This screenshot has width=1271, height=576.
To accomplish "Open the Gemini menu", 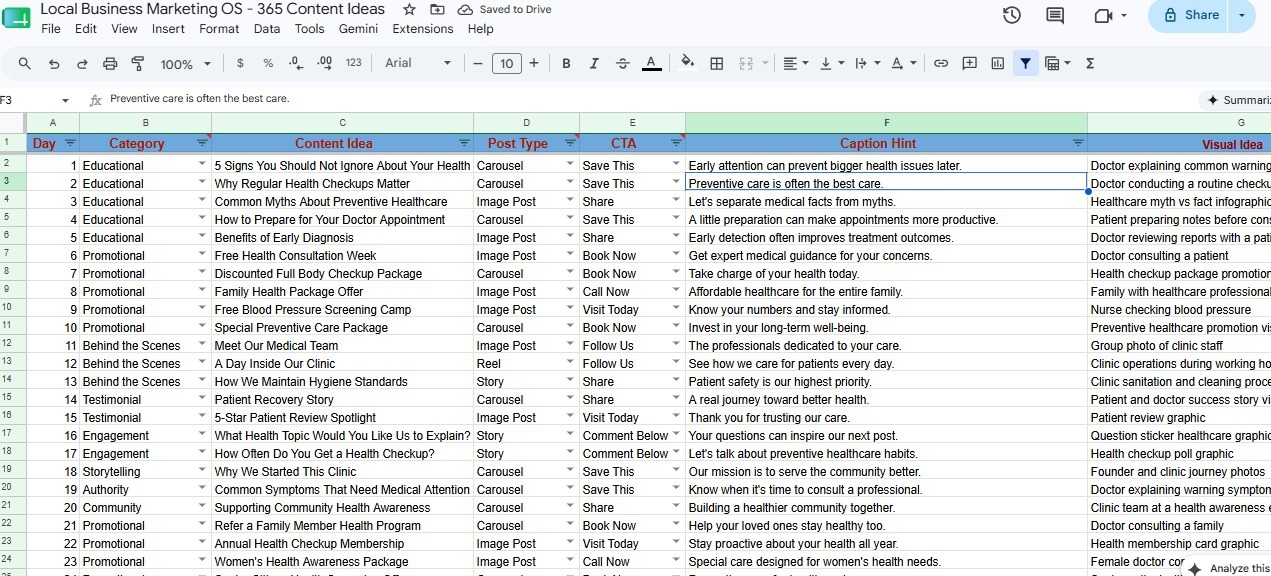I will click(358, 29).
